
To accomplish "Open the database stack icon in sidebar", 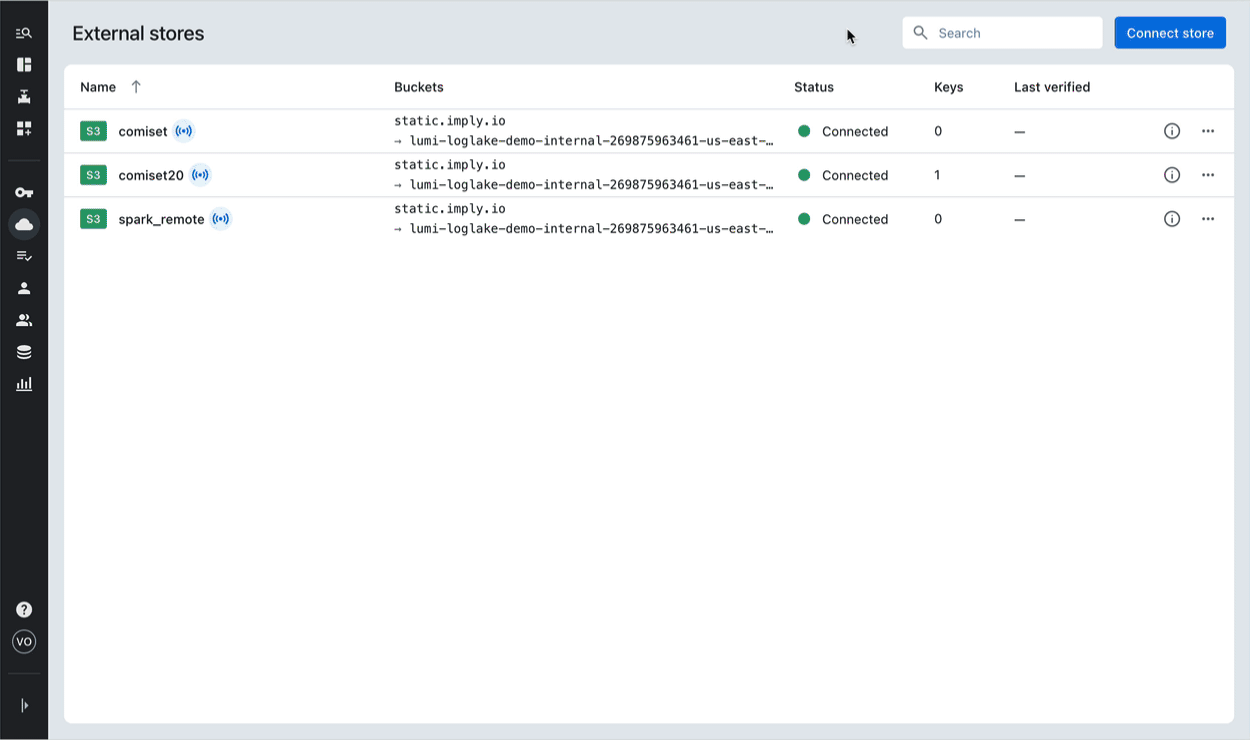I will coord(24,352).
